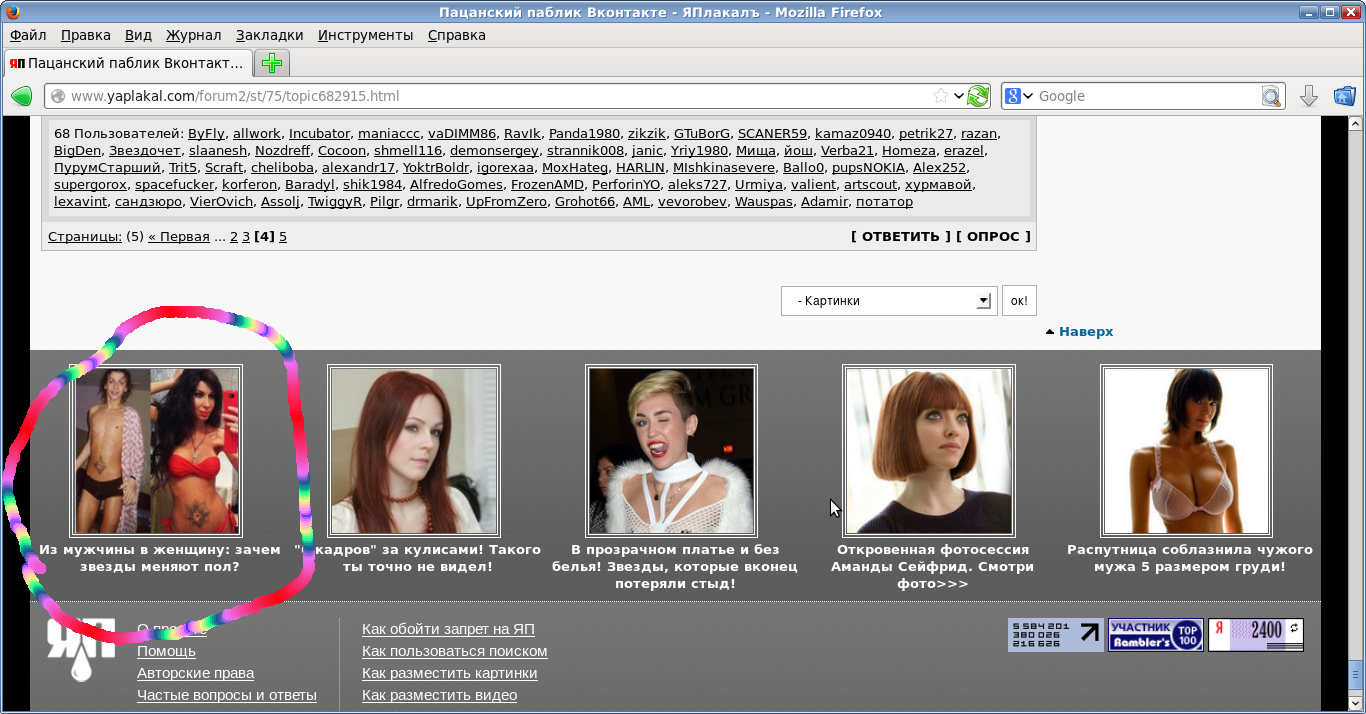Open the Правка menu
The image size is (1366, 714).
tap(85, 35)
